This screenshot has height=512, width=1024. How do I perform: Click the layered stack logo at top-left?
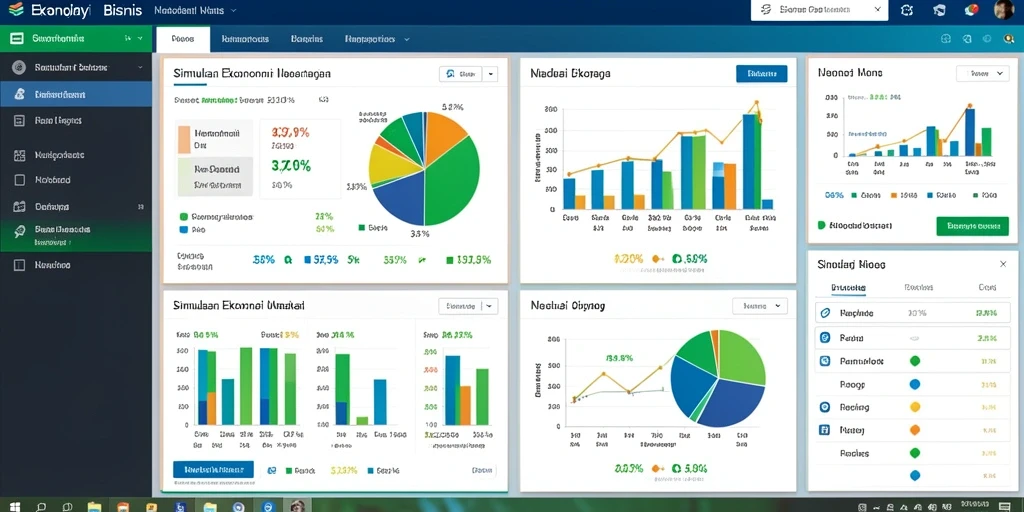[x=16, y=10]
